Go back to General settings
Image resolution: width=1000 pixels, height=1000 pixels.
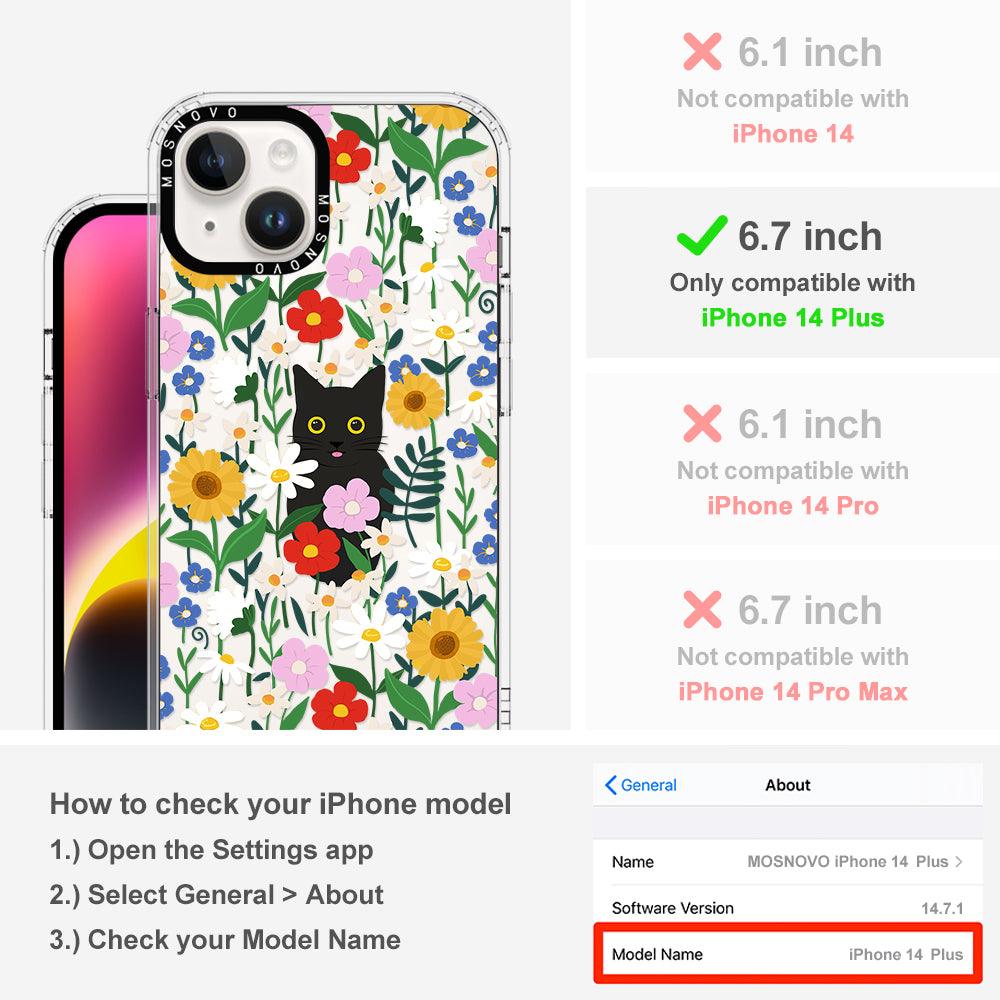[641, 785]
